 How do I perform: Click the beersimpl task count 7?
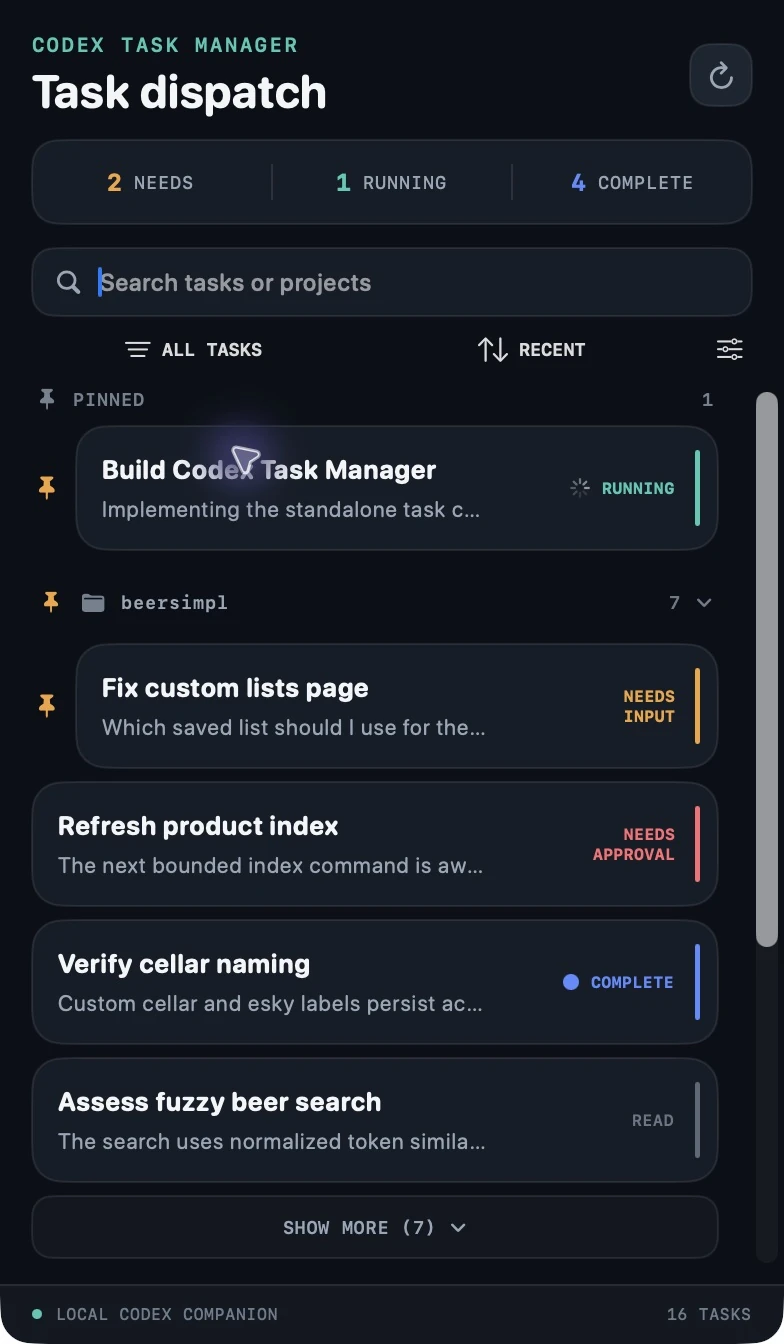(x=674, y=602)
